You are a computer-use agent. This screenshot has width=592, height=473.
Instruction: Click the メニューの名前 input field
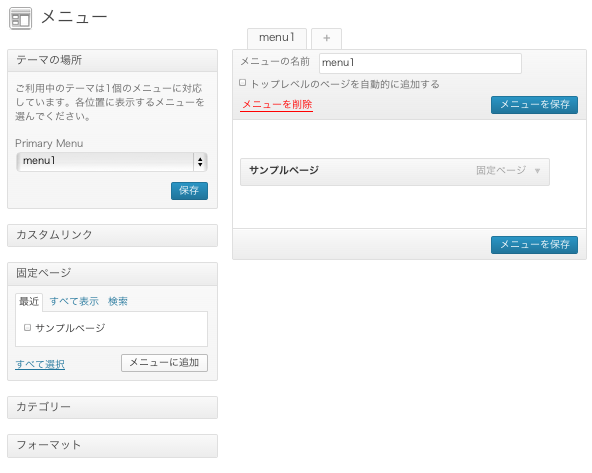420,63
